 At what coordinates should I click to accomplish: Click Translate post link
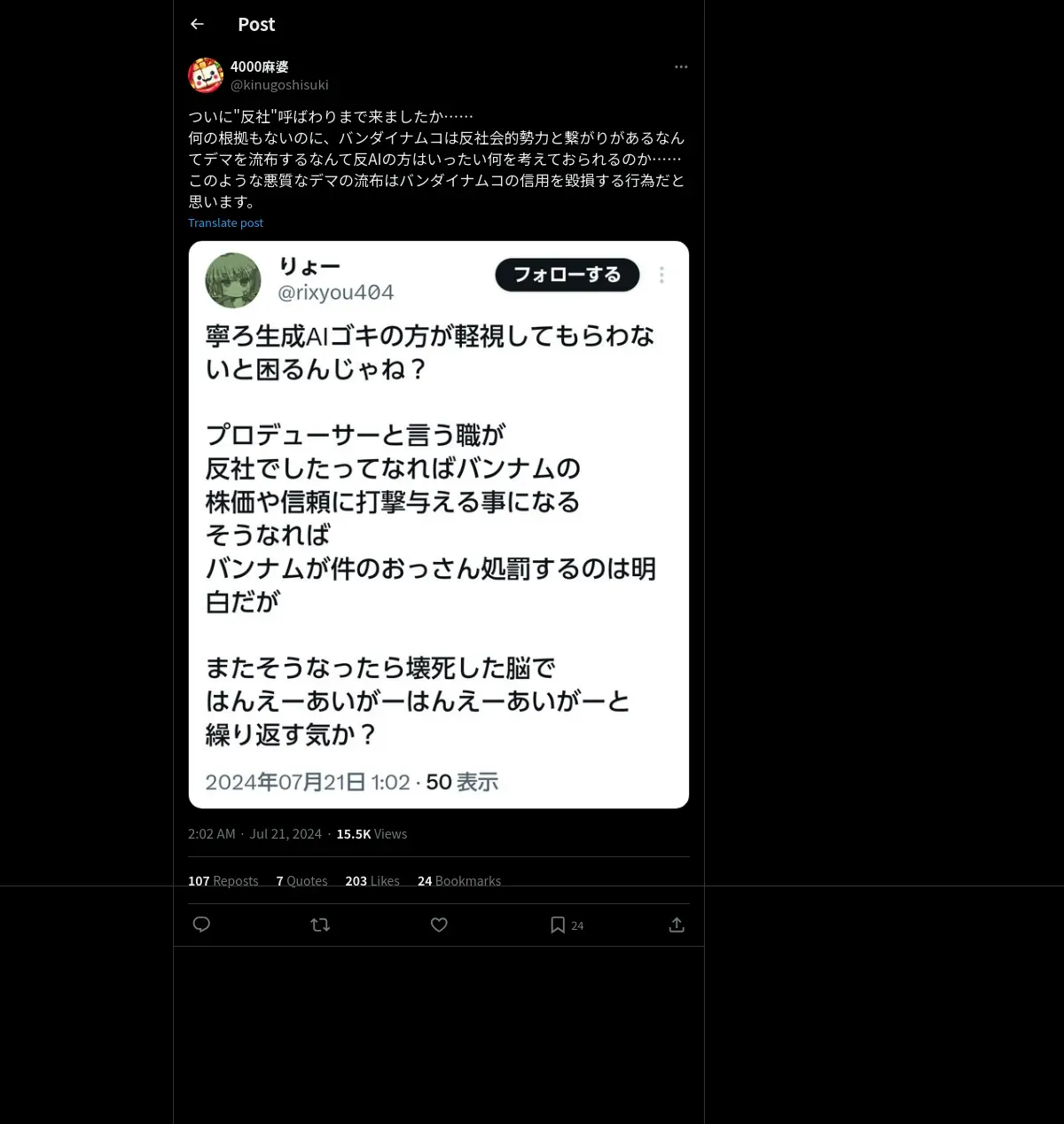pyautogui.click(x=225, y=222)
